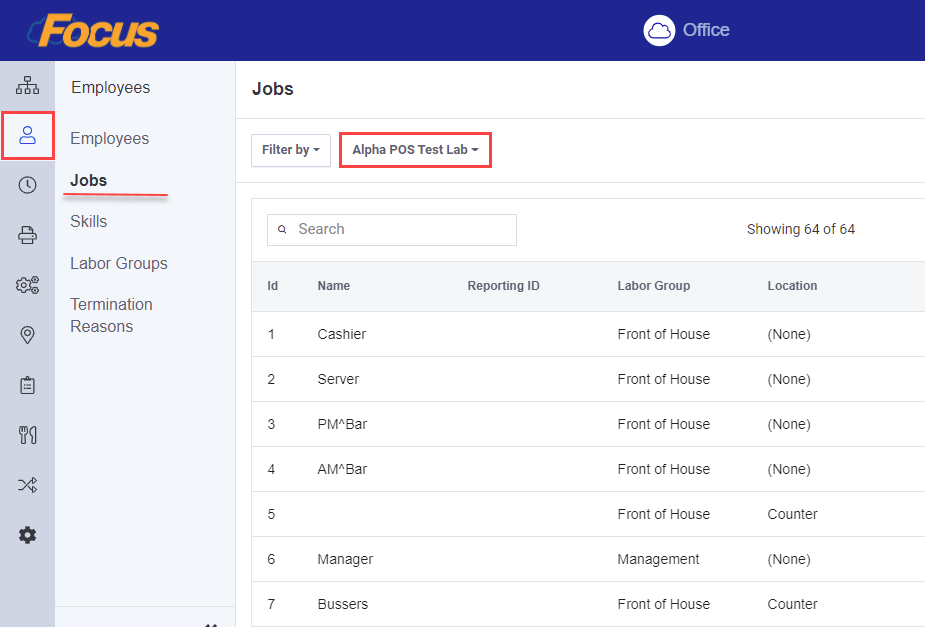925x627 pixels.
Task: Click the Focus logo in header
Action: click(x=93, y=30)
